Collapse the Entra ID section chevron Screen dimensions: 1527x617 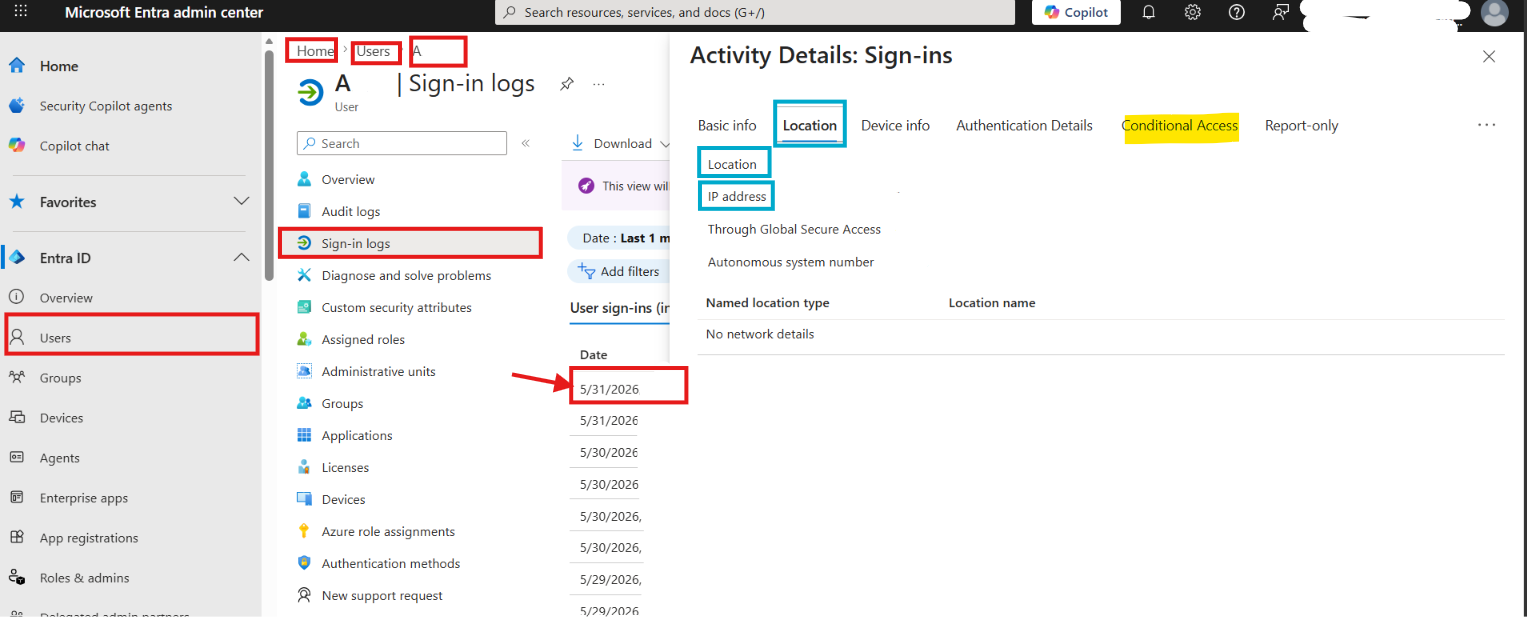[x=241, y=258]
